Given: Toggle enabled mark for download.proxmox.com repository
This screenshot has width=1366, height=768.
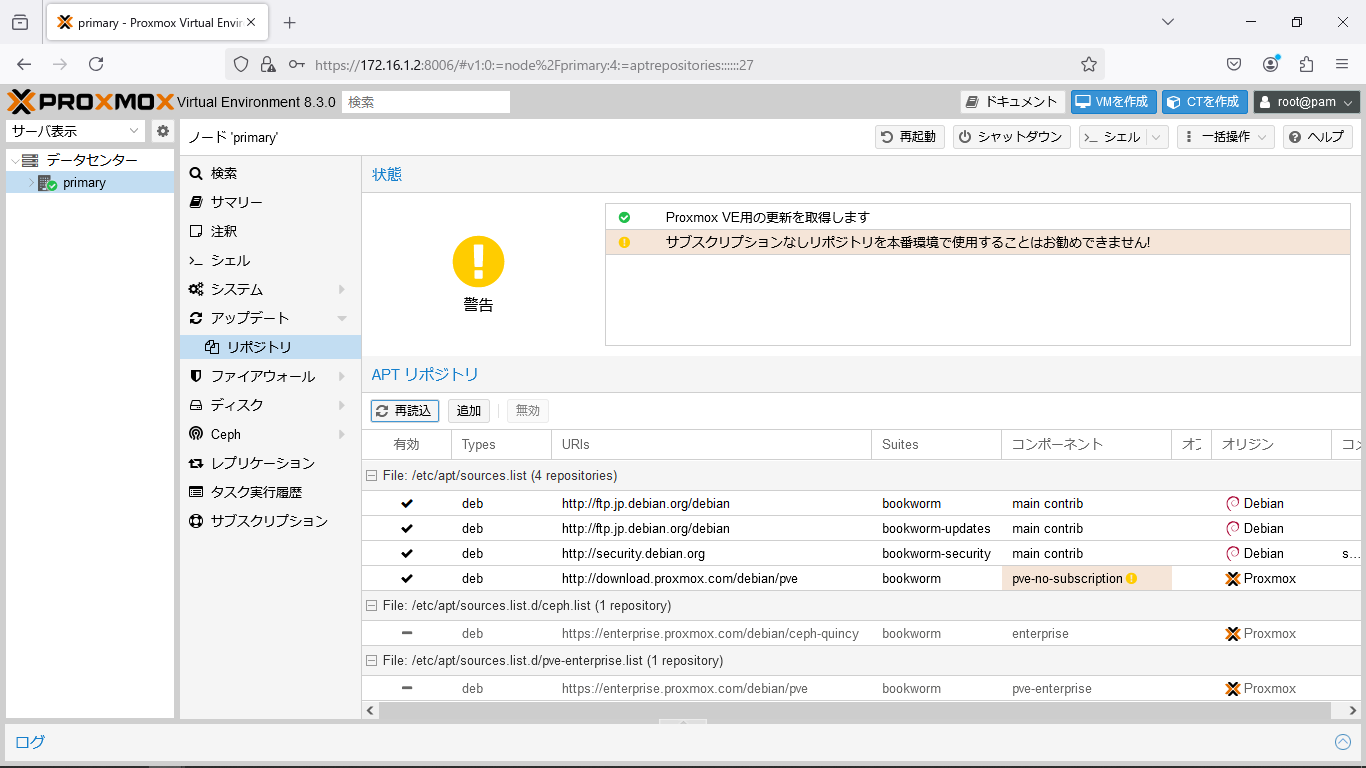Looking at the screenshot, I should point(407,578).
